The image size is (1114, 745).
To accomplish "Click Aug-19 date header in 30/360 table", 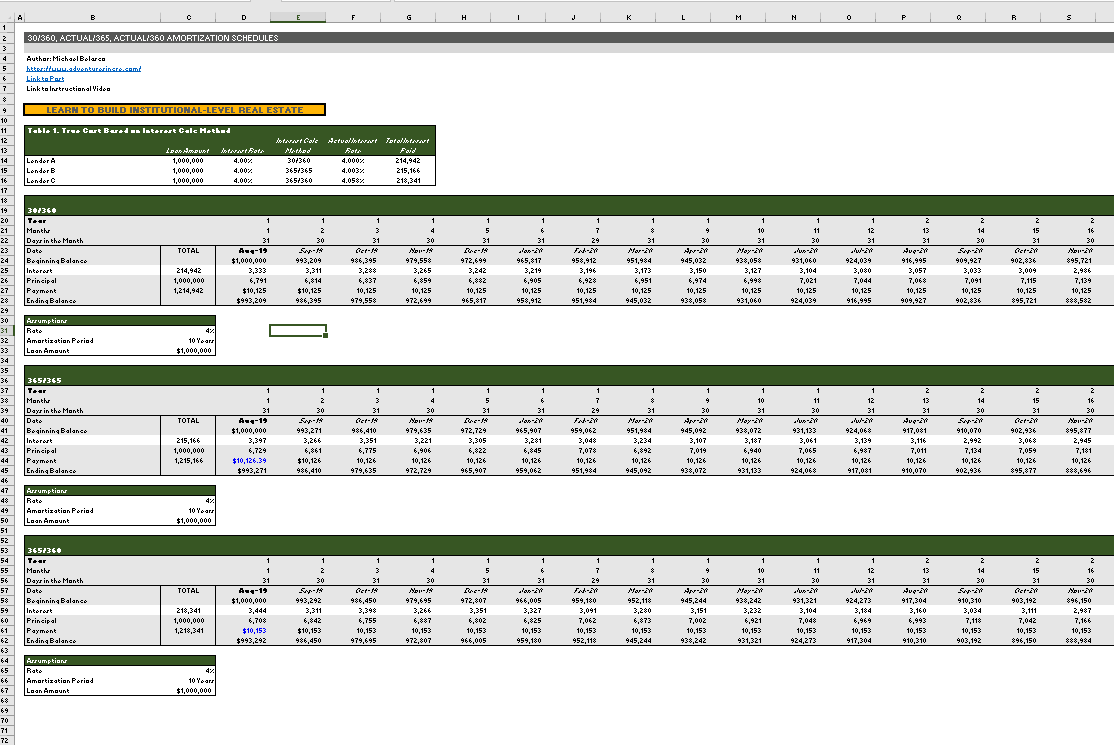I will point(245,251).
